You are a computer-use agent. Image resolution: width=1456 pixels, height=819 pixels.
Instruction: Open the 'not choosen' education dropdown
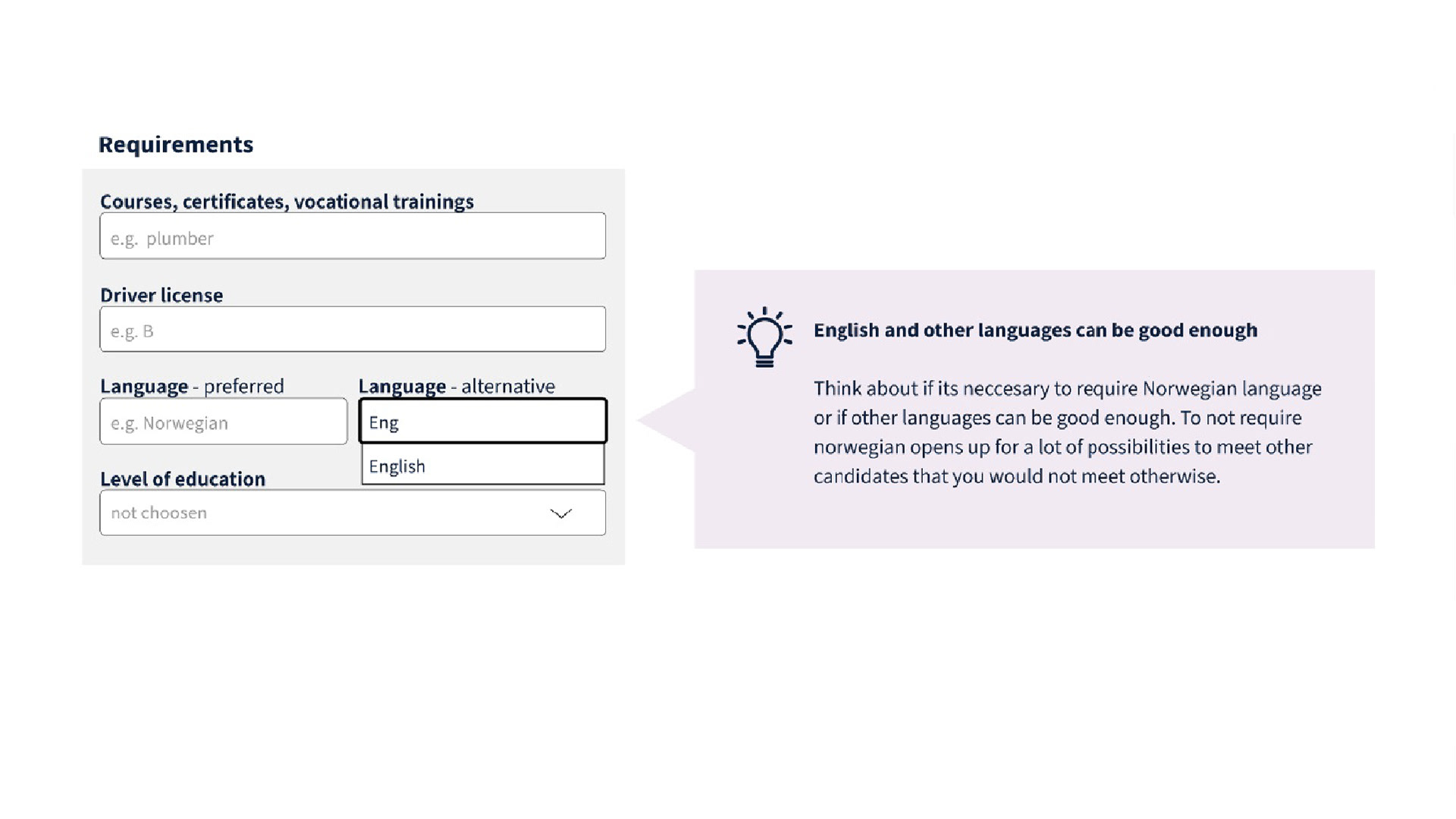point(352,513)
